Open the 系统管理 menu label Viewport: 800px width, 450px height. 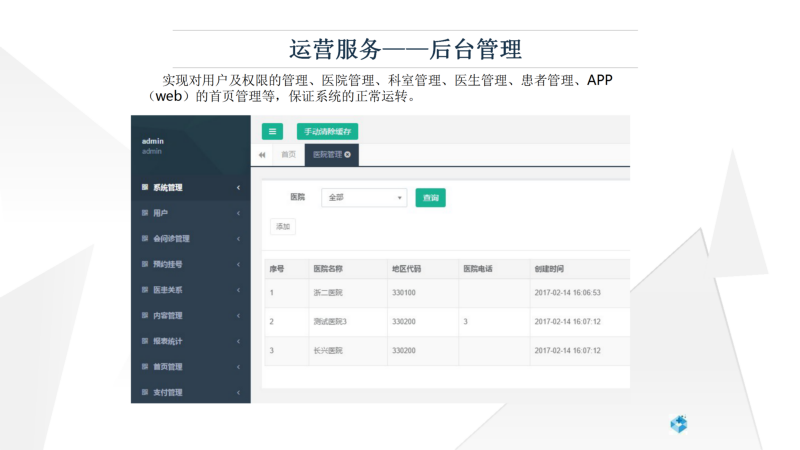[x=168, y=188]
